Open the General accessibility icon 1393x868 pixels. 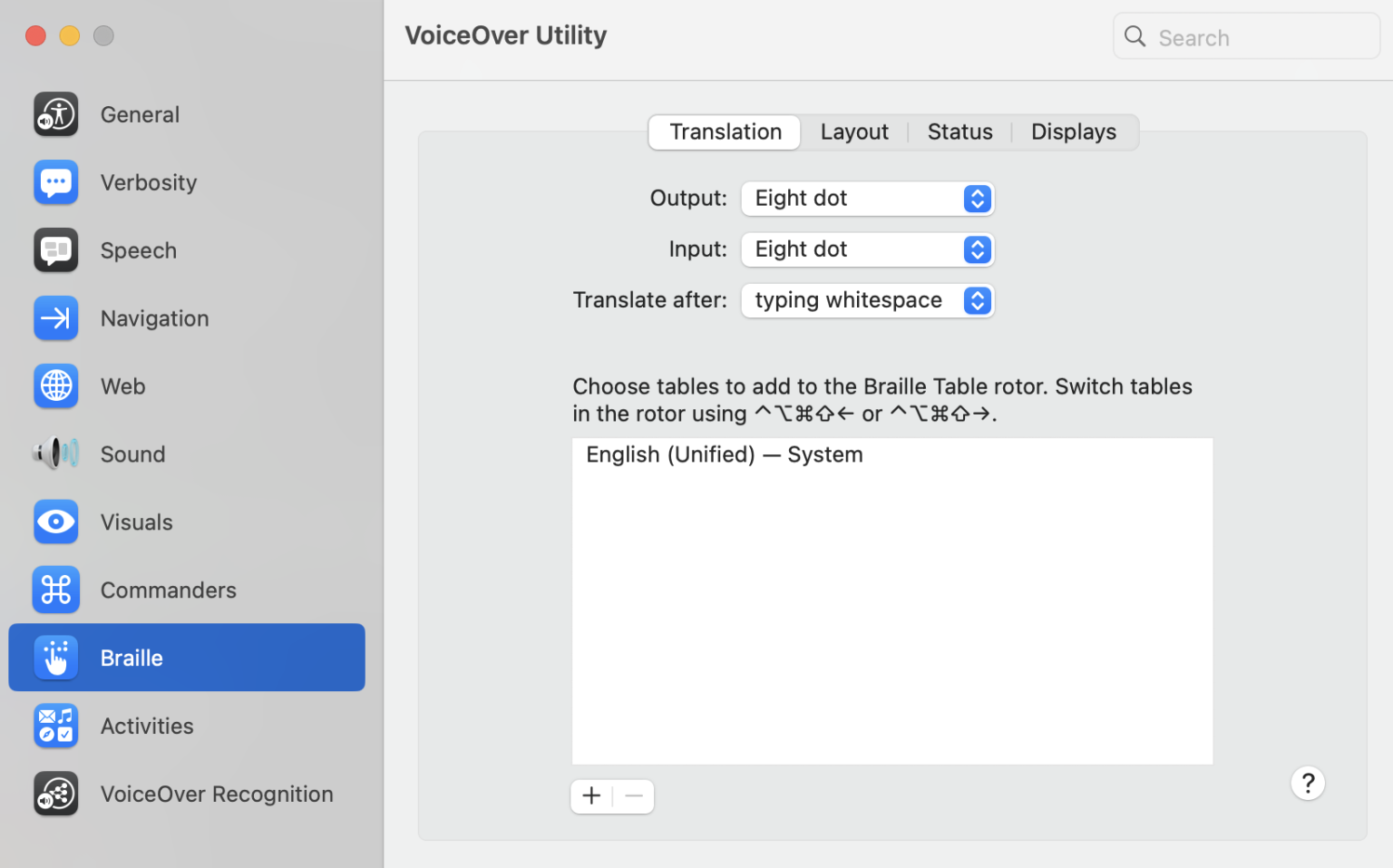pyautogui.click(x=56, y=114)
